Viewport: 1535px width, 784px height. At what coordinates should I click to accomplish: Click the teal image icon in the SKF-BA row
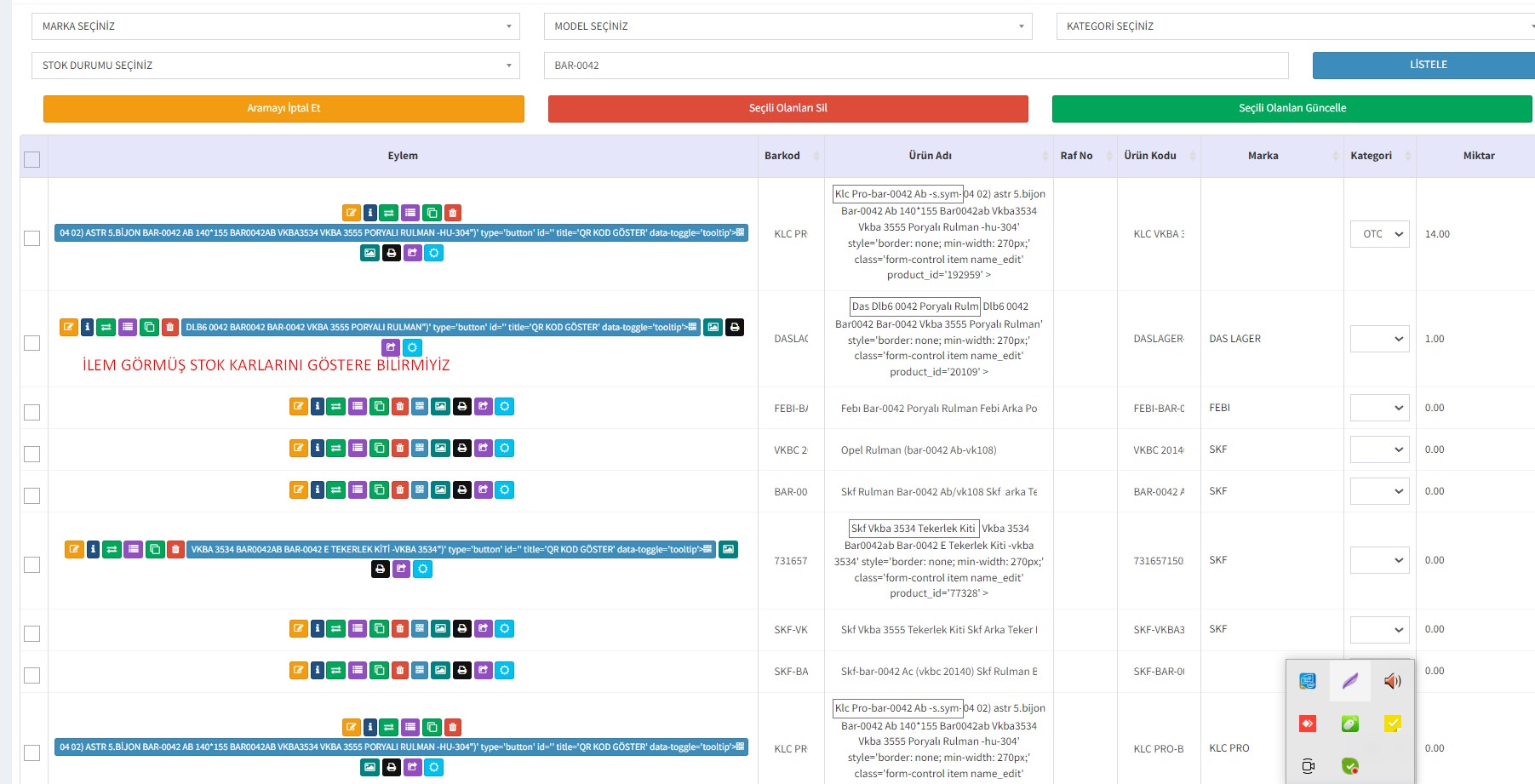point(440,671)
